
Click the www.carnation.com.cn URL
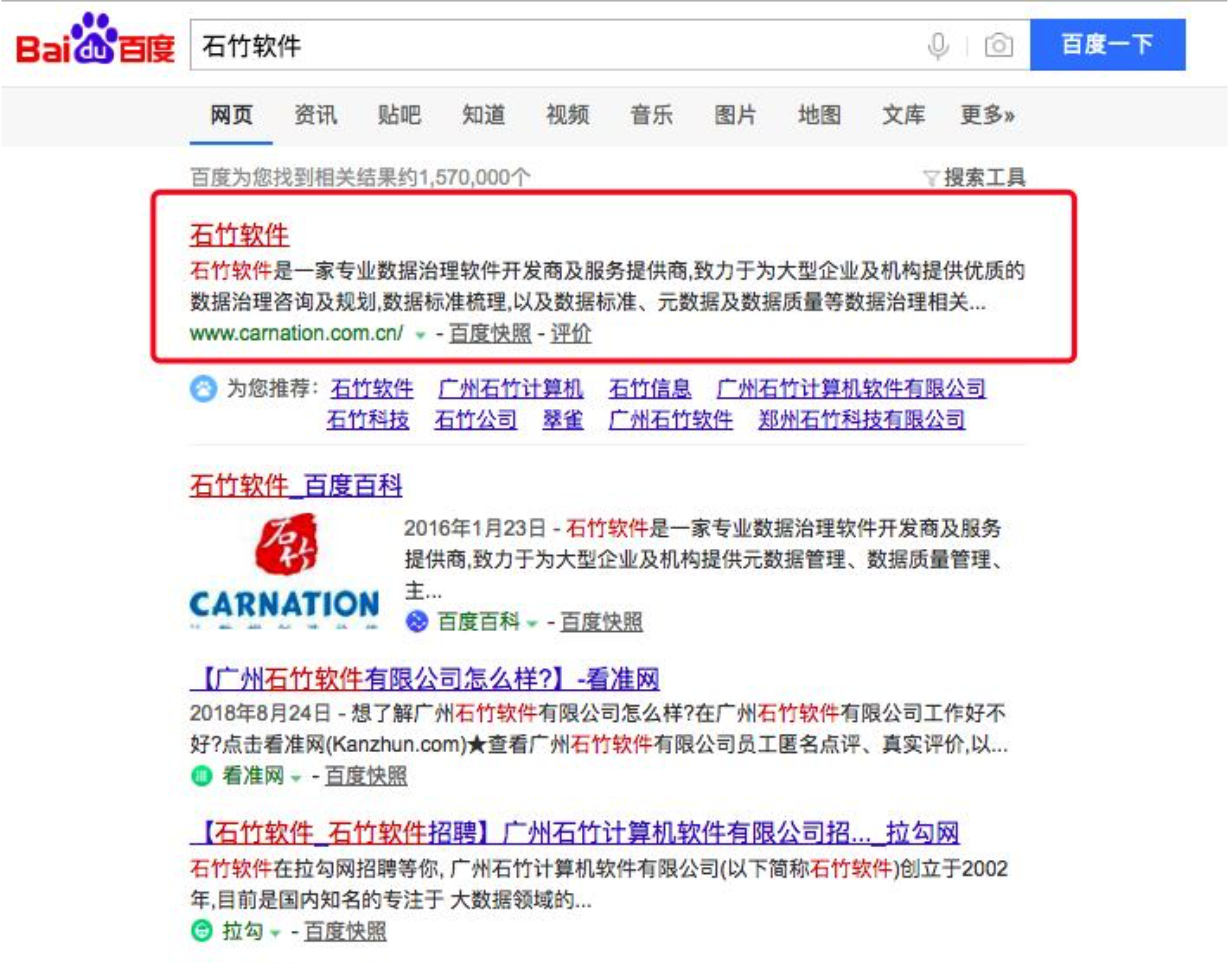(296, 334)
